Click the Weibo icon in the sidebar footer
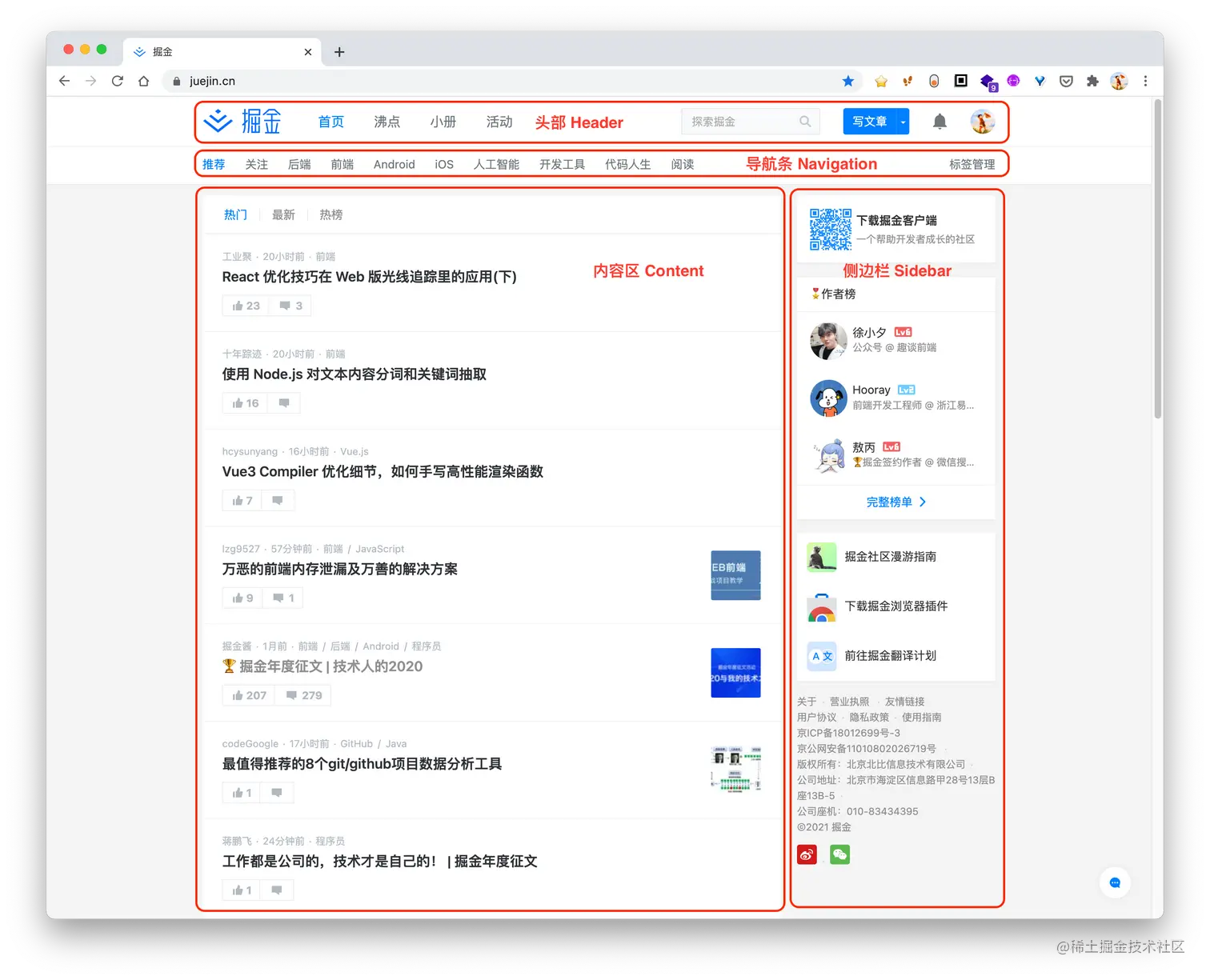This screenshot has width=1210, height=980. click(x=807, y=854)
